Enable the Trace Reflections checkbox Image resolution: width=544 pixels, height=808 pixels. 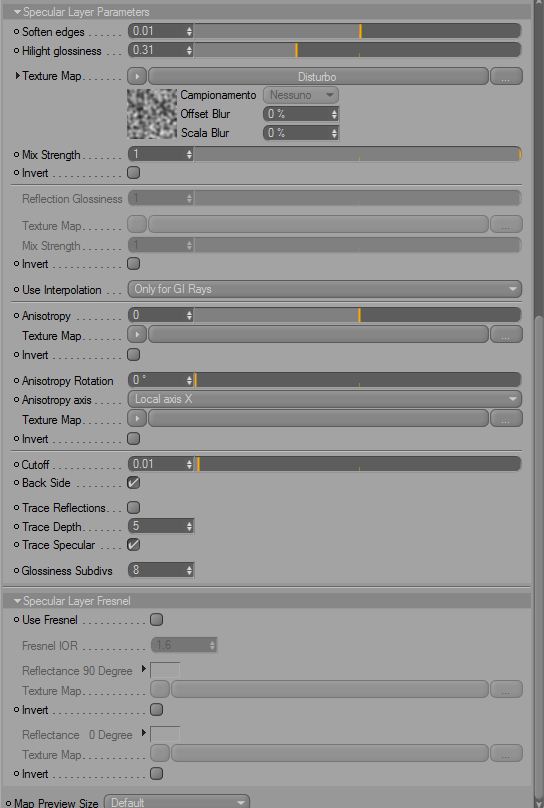click(133, 508)
